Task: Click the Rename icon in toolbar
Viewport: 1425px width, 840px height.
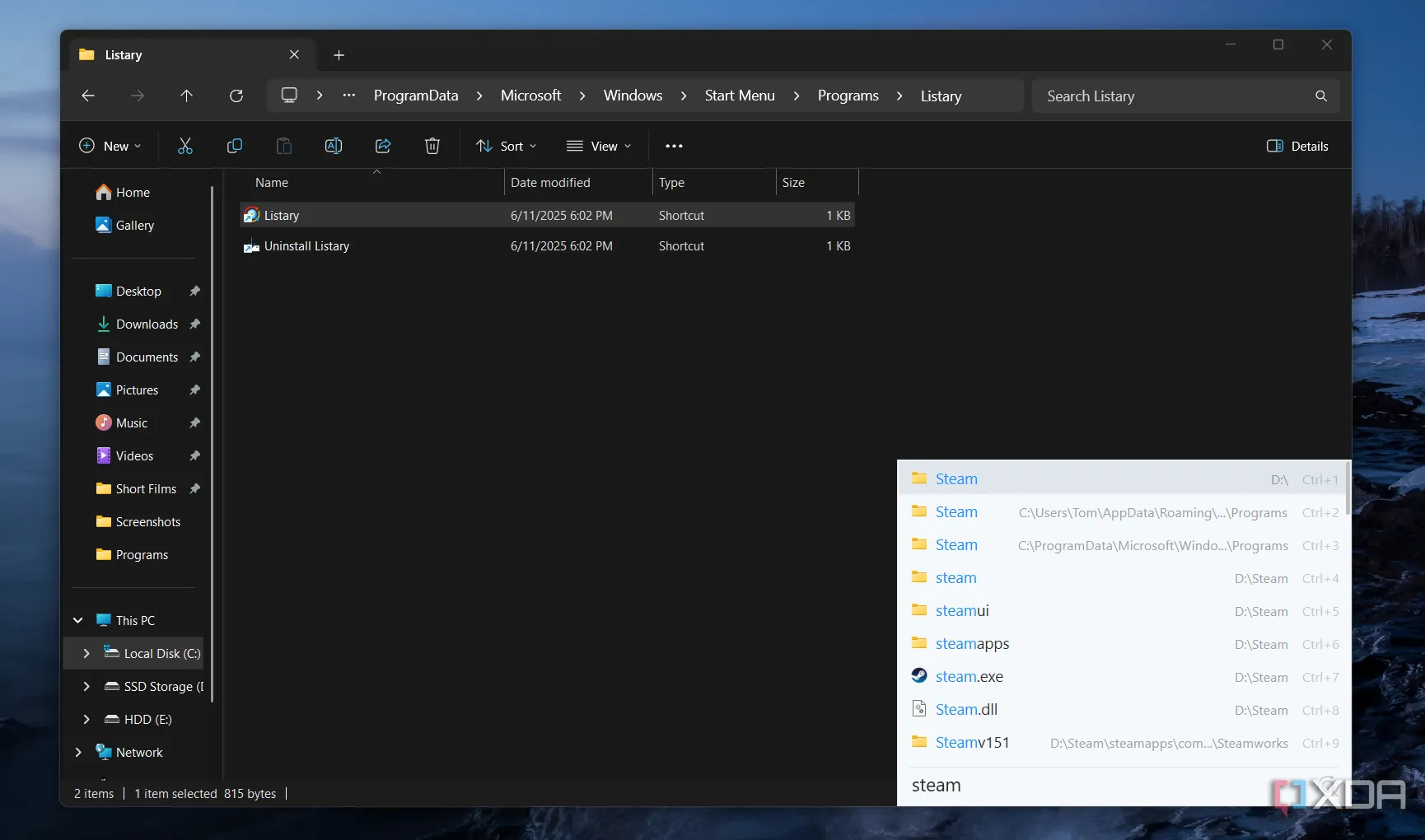Action: (334, 146)
